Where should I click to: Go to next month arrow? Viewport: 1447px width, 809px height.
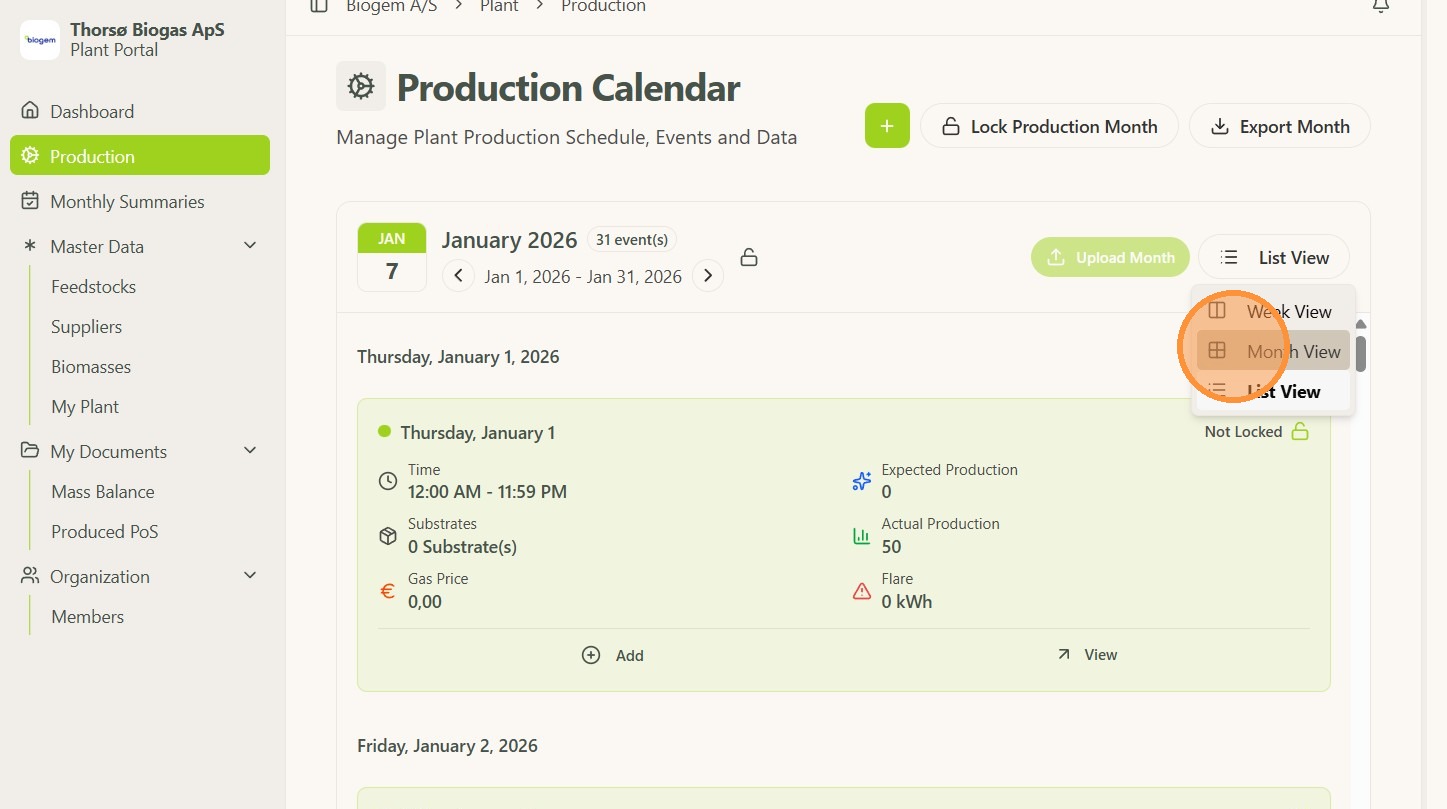click(708, 275)
